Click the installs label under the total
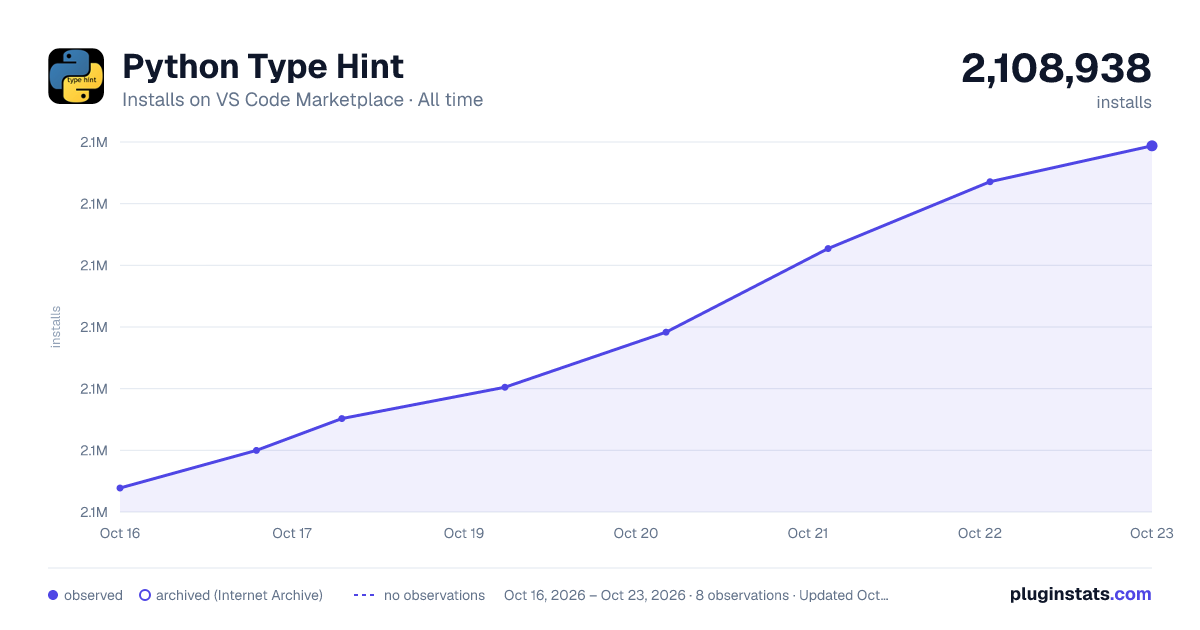Screen dimensions: 1200x630 (1124, 102)
